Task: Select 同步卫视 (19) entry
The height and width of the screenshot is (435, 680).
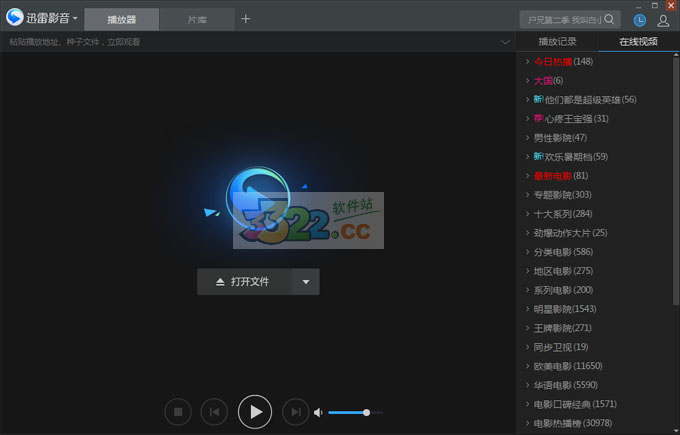Action: pyautogui.click(x=561, y=347)
